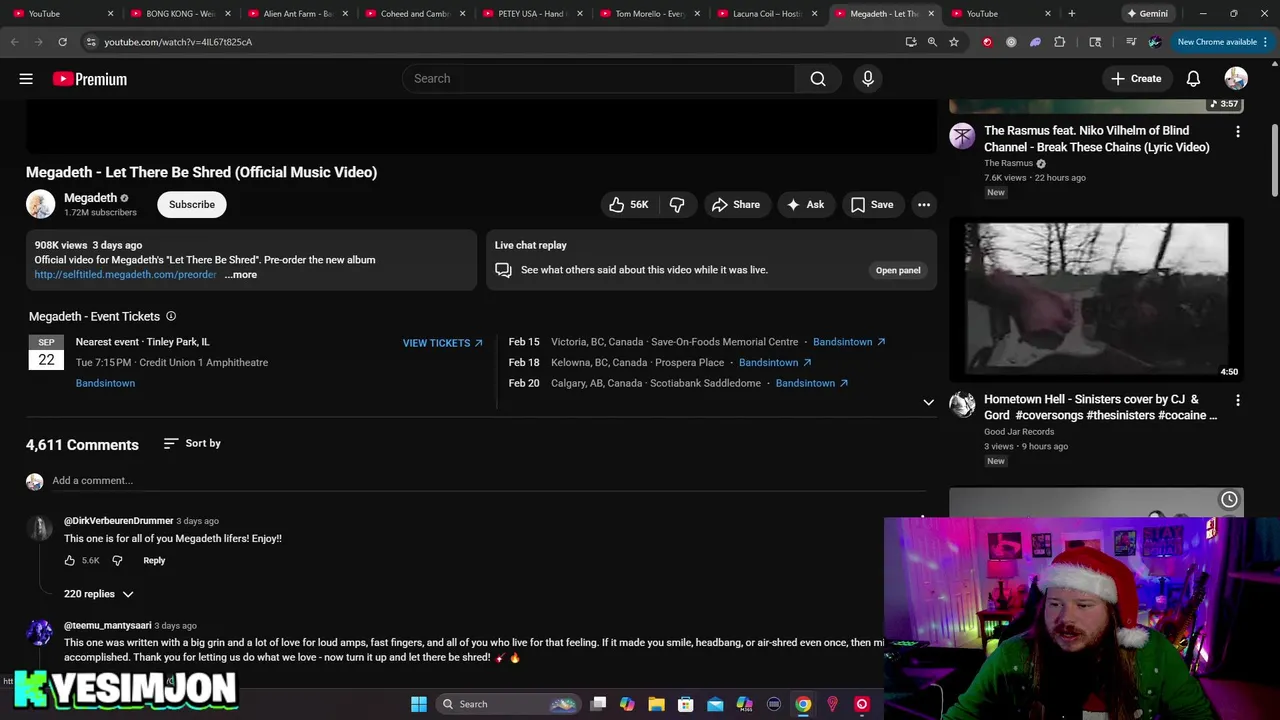Like the Megadeth video
The height and width of the screenshot is (720, 1280).
click(629, 205)
